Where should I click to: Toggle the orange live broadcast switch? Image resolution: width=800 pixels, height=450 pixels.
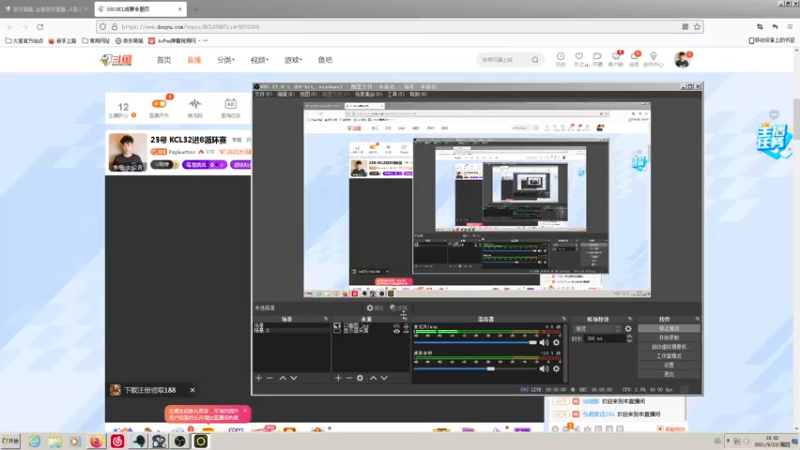pos(159,104)
